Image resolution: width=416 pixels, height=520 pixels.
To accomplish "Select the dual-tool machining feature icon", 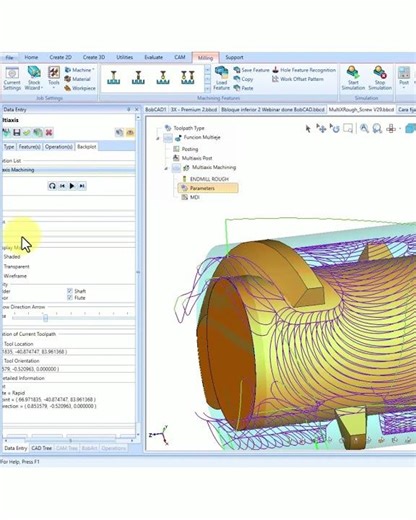I will pos(188,77).
